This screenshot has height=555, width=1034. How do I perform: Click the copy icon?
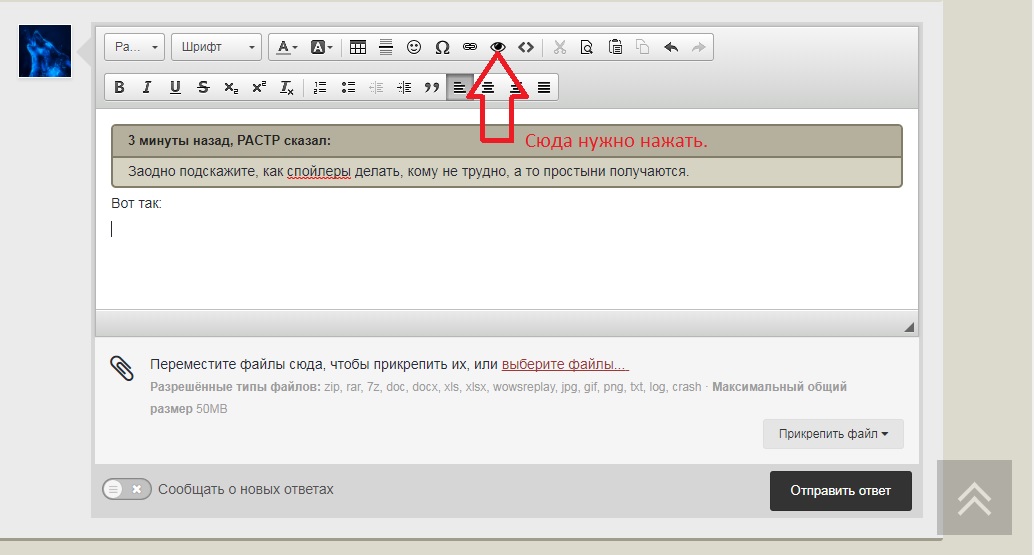[x=643, y=47]
